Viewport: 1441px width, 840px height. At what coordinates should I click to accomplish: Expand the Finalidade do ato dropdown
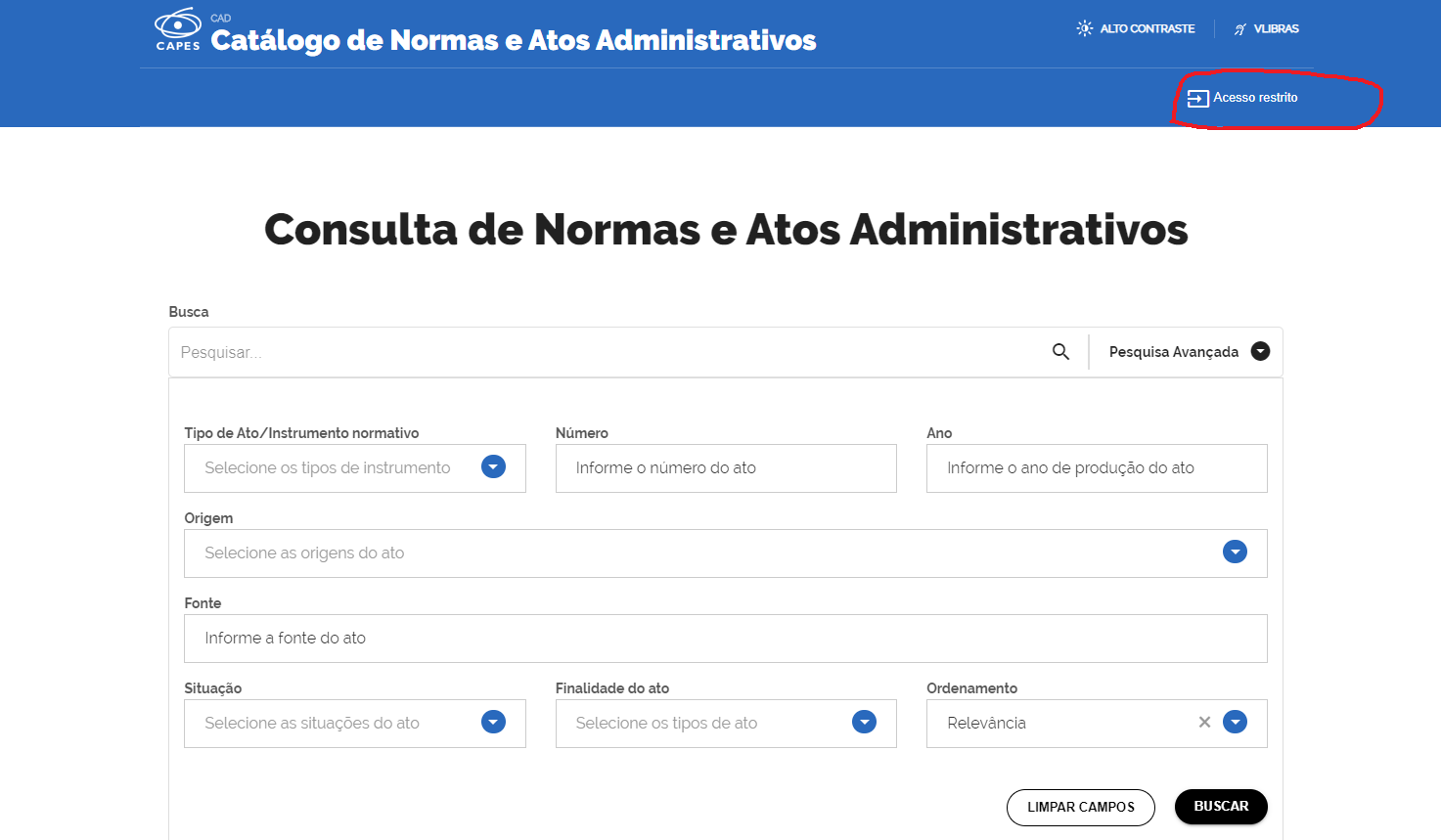coord(864,723)
